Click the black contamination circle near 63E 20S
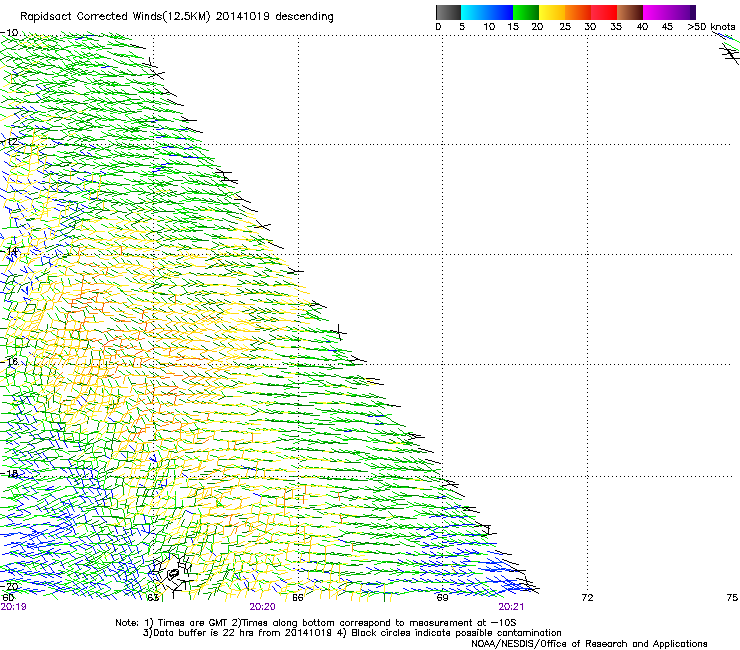740x650 pixels. [173, 574]
